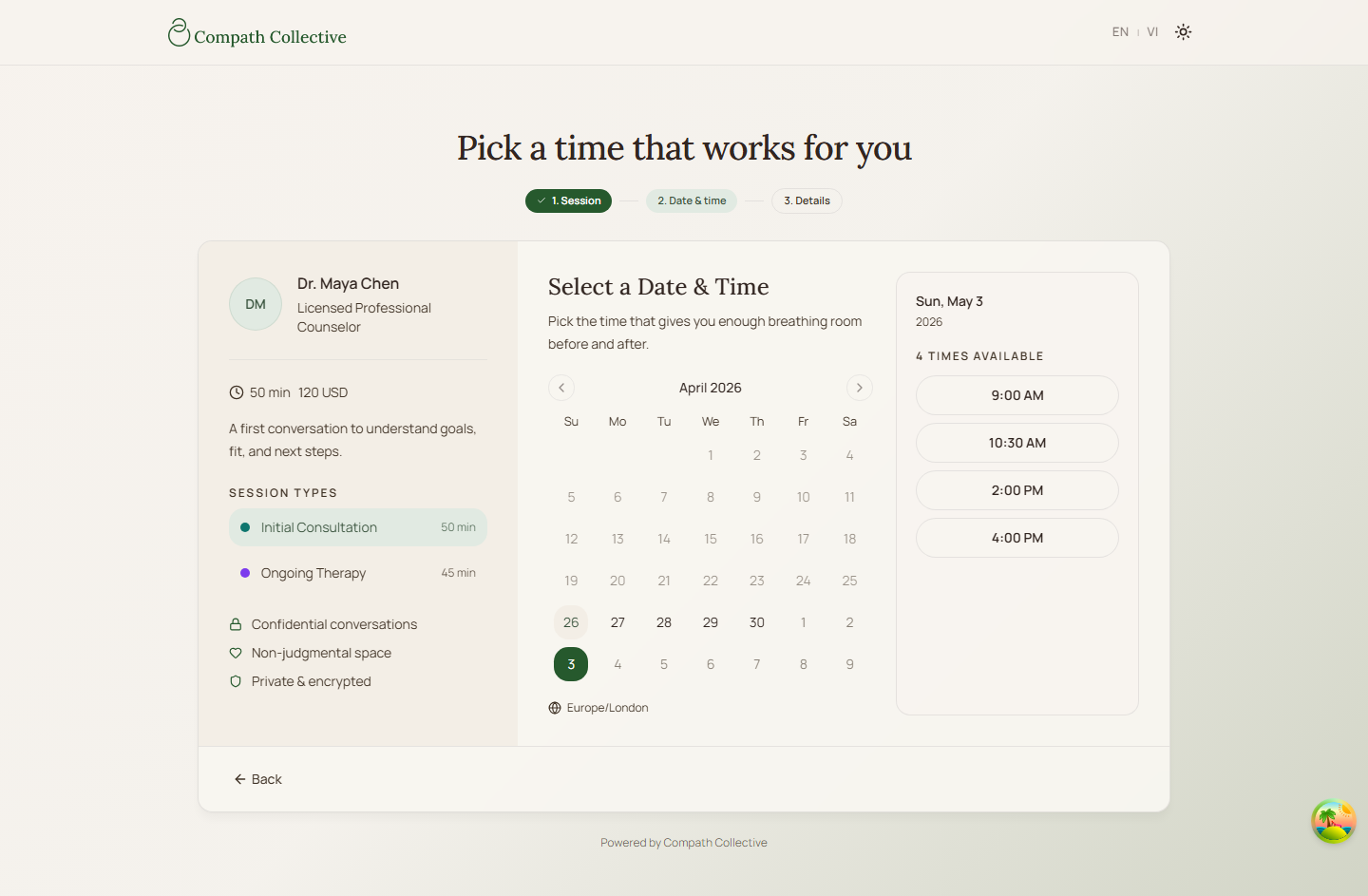Click the Su weekday column header
Screen dimensions: 1368x896
pyautogui.click(x=571, y=422)
